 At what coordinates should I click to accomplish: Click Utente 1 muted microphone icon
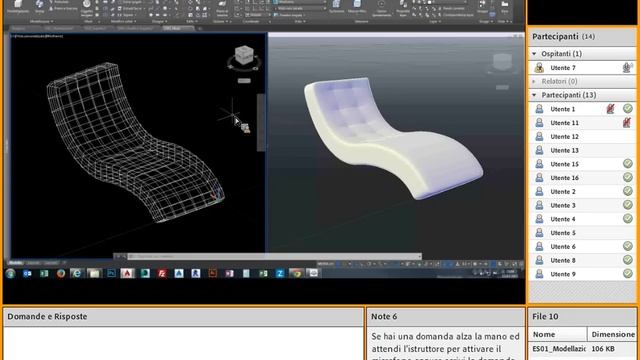(611, 109)
